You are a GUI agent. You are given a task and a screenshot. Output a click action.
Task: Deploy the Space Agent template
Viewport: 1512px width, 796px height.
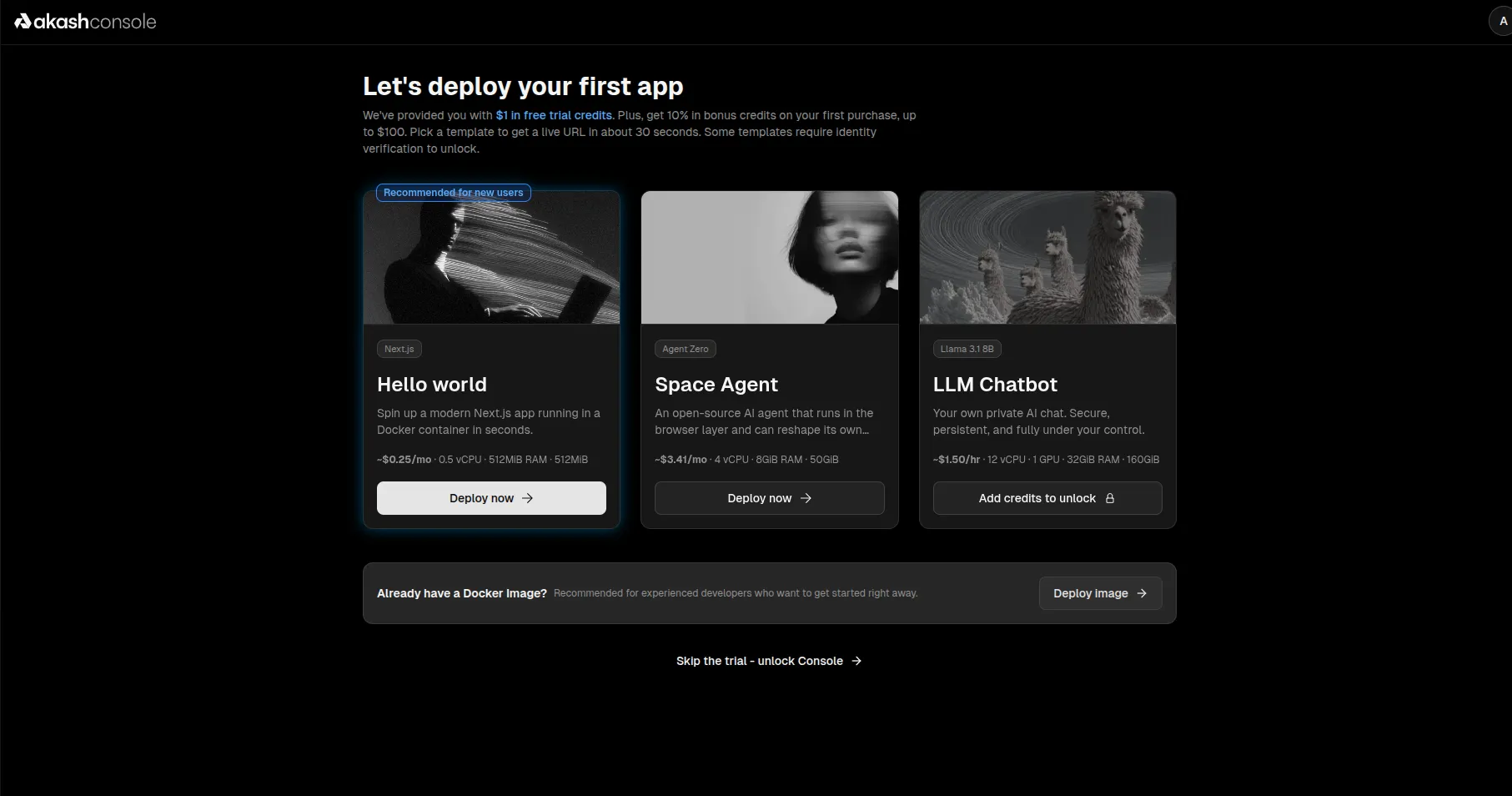[x=769, y=498]
